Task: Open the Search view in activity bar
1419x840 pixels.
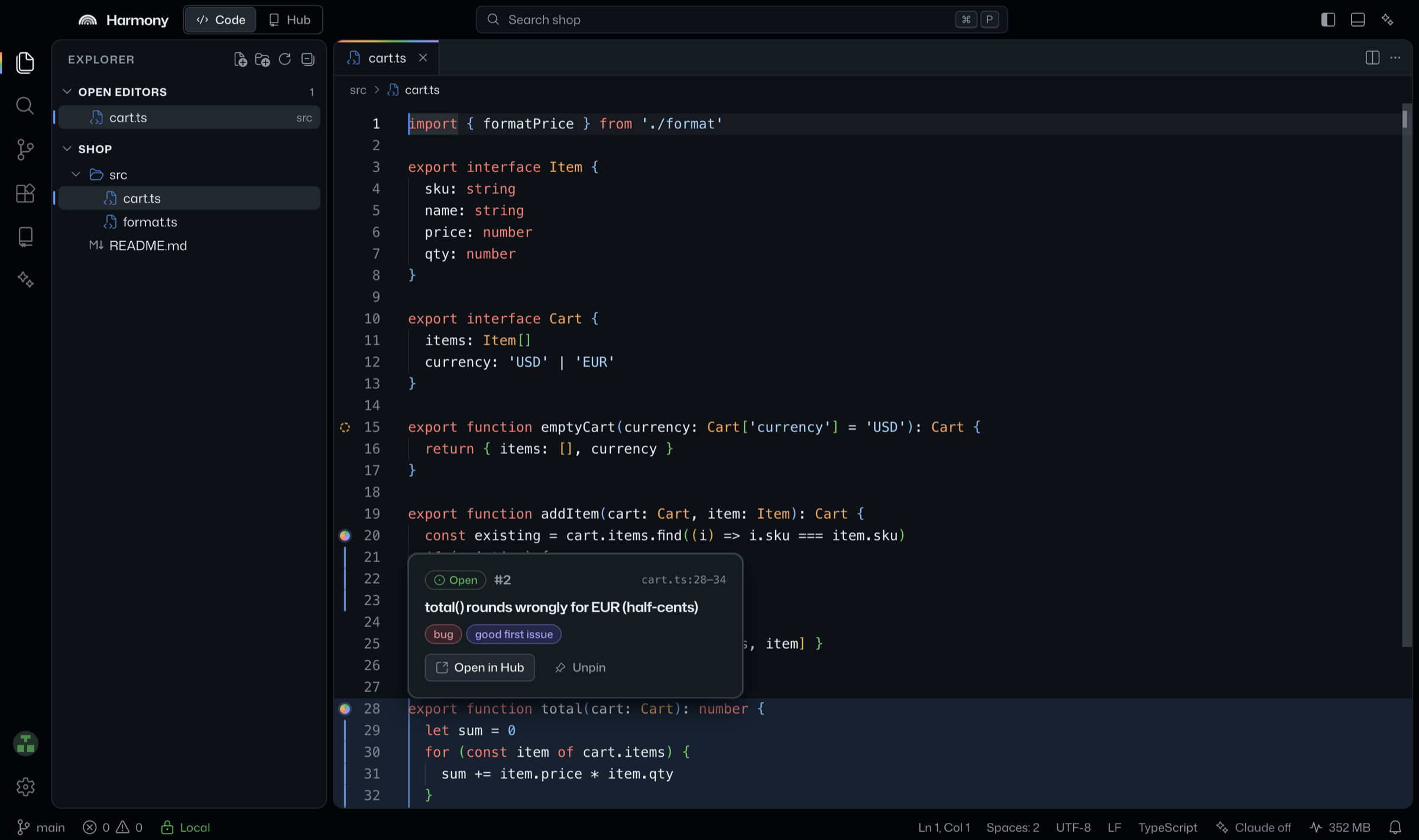Action: (x=25, y=106)
